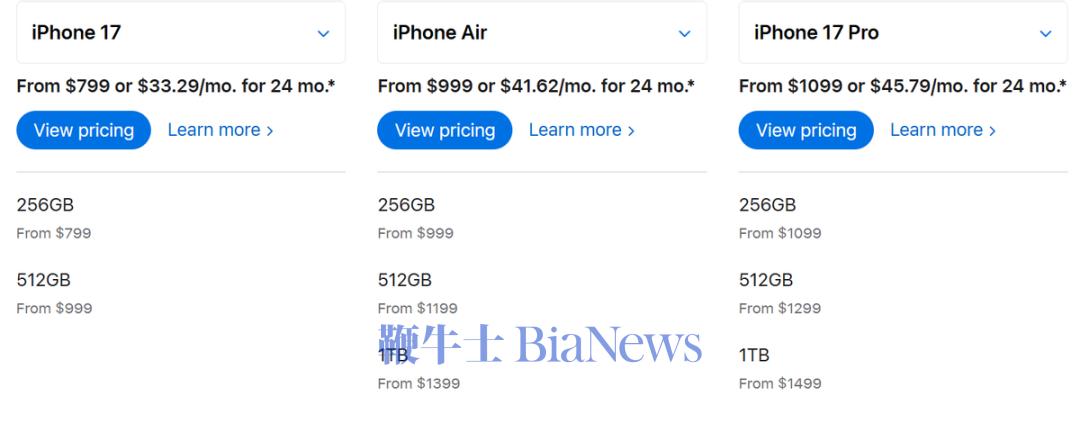The width and height of the screenshot is (1080, 432).
Task: Select iPhone 17 512GB storage text
Action: click(43, 280)
